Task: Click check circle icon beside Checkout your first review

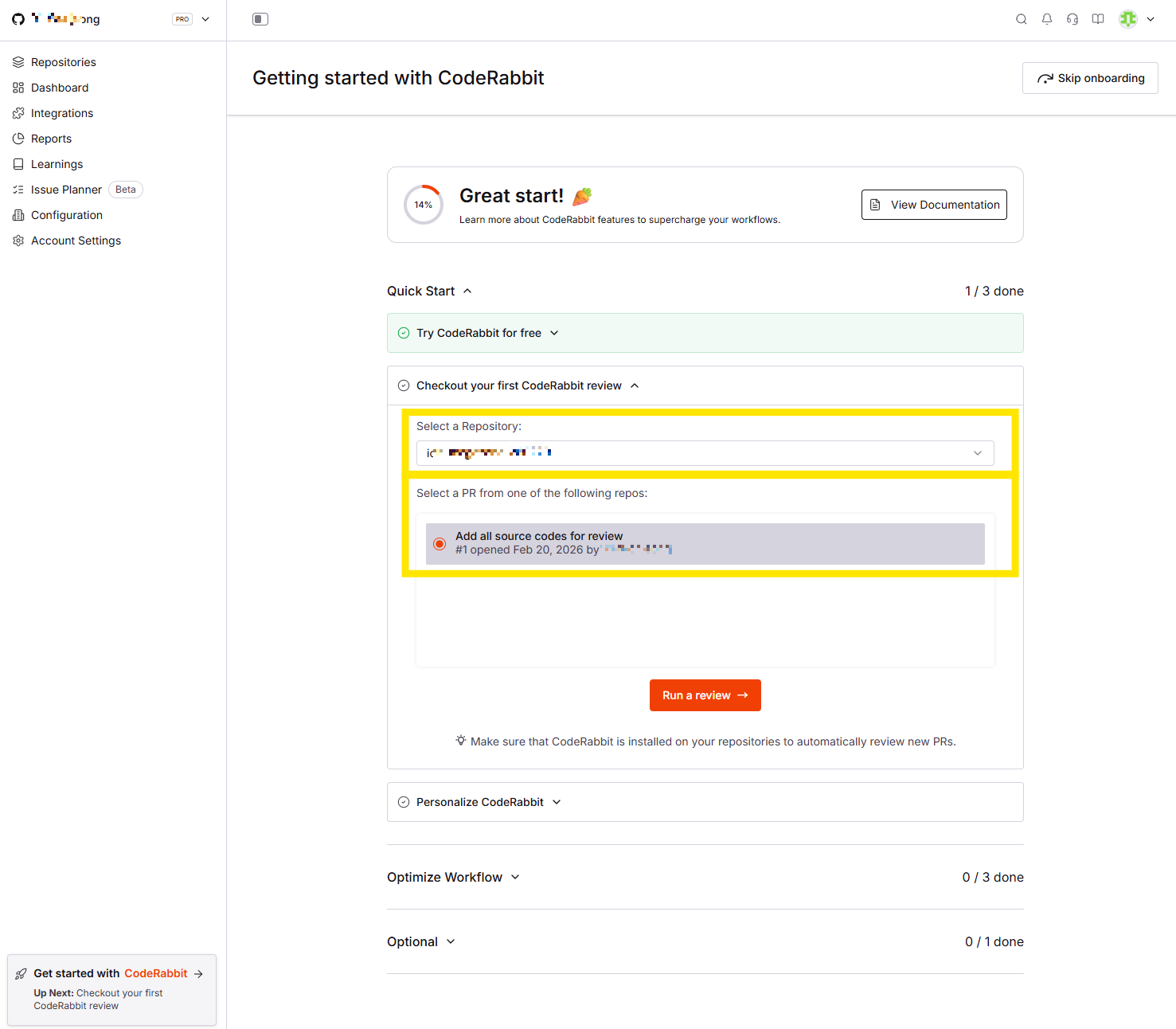Action: [404, 385]
